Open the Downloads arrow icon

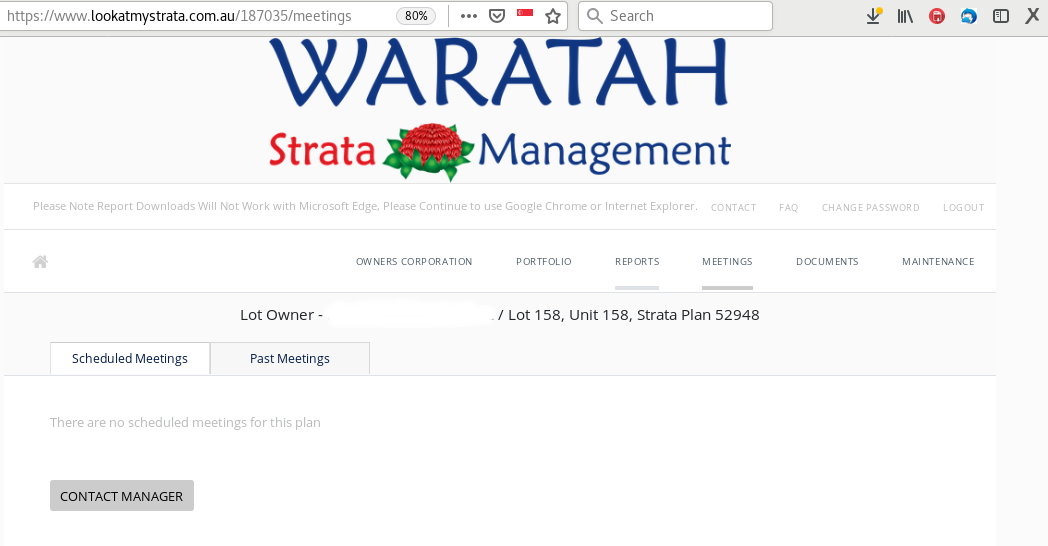[x=874, y=16]
